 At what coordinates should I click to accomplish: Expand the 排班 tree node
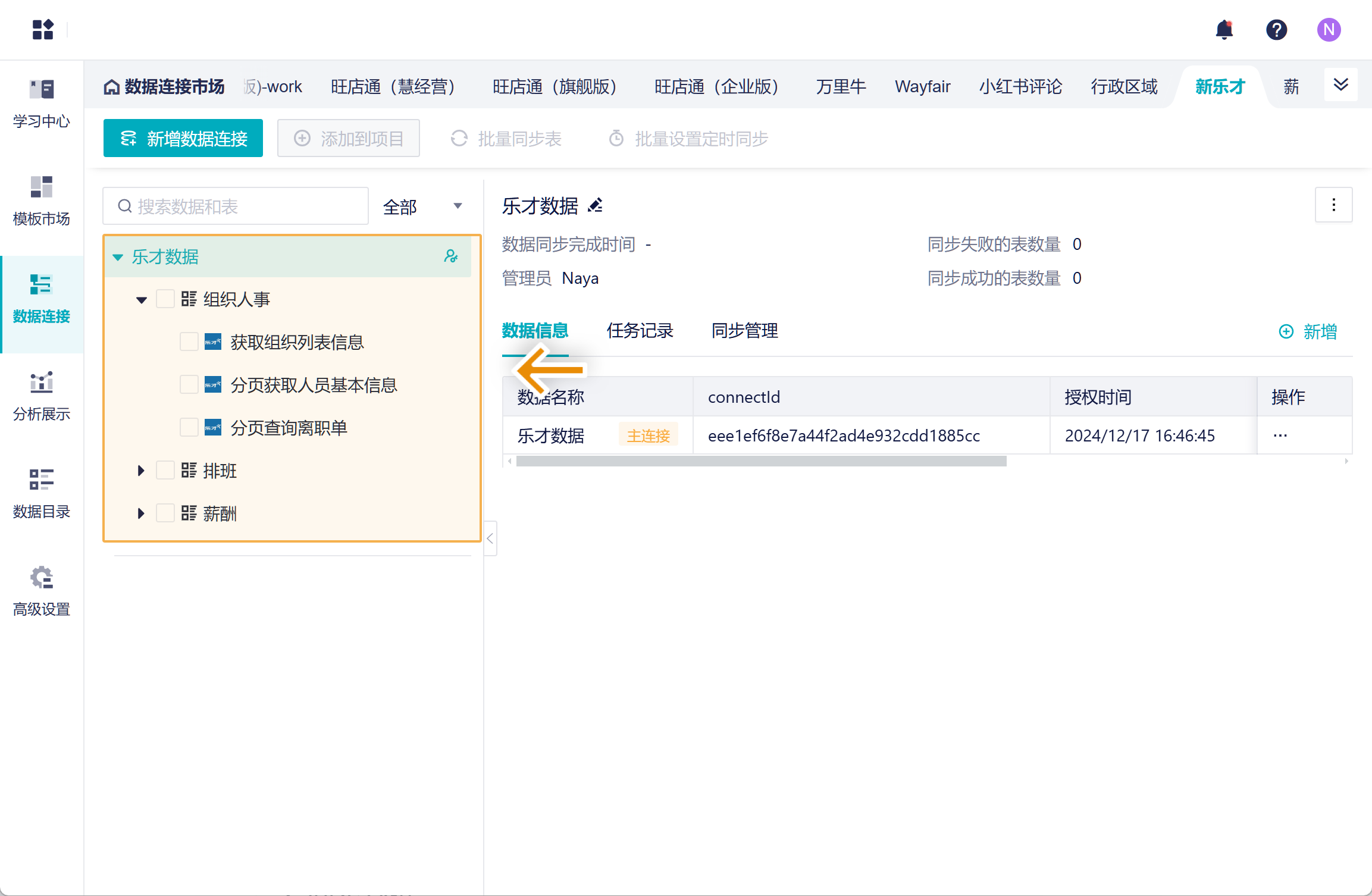pyautogui.click(x=141, y=471)
